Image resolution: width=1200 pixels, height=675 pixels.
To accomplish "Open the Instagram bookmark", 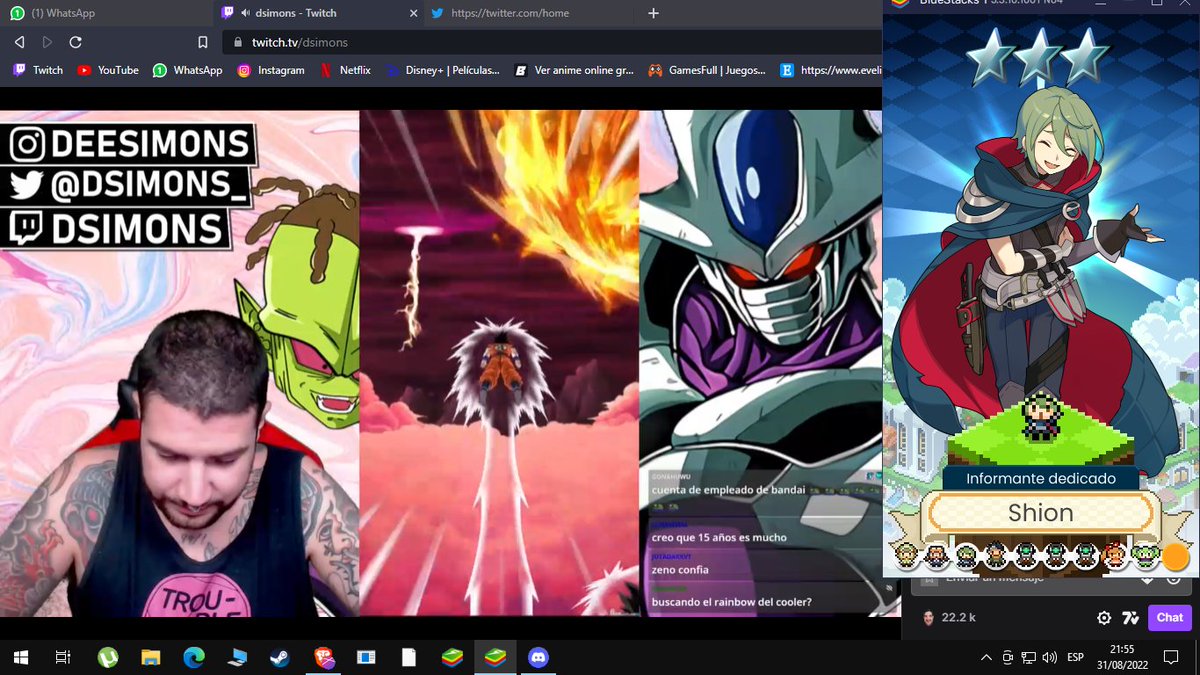I will 271,70.
